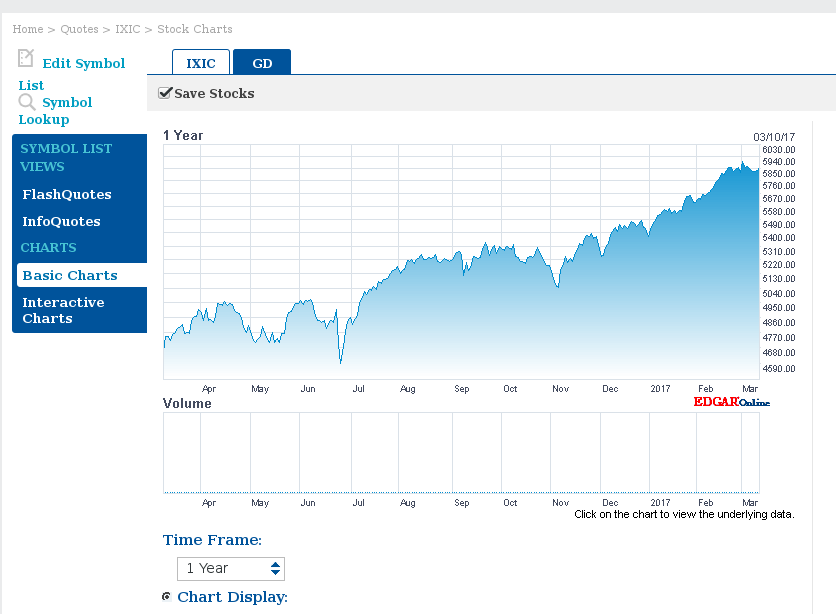Open Interactive Charts in sidebar
Screen dimensions: 836x614
click(63, 310)
